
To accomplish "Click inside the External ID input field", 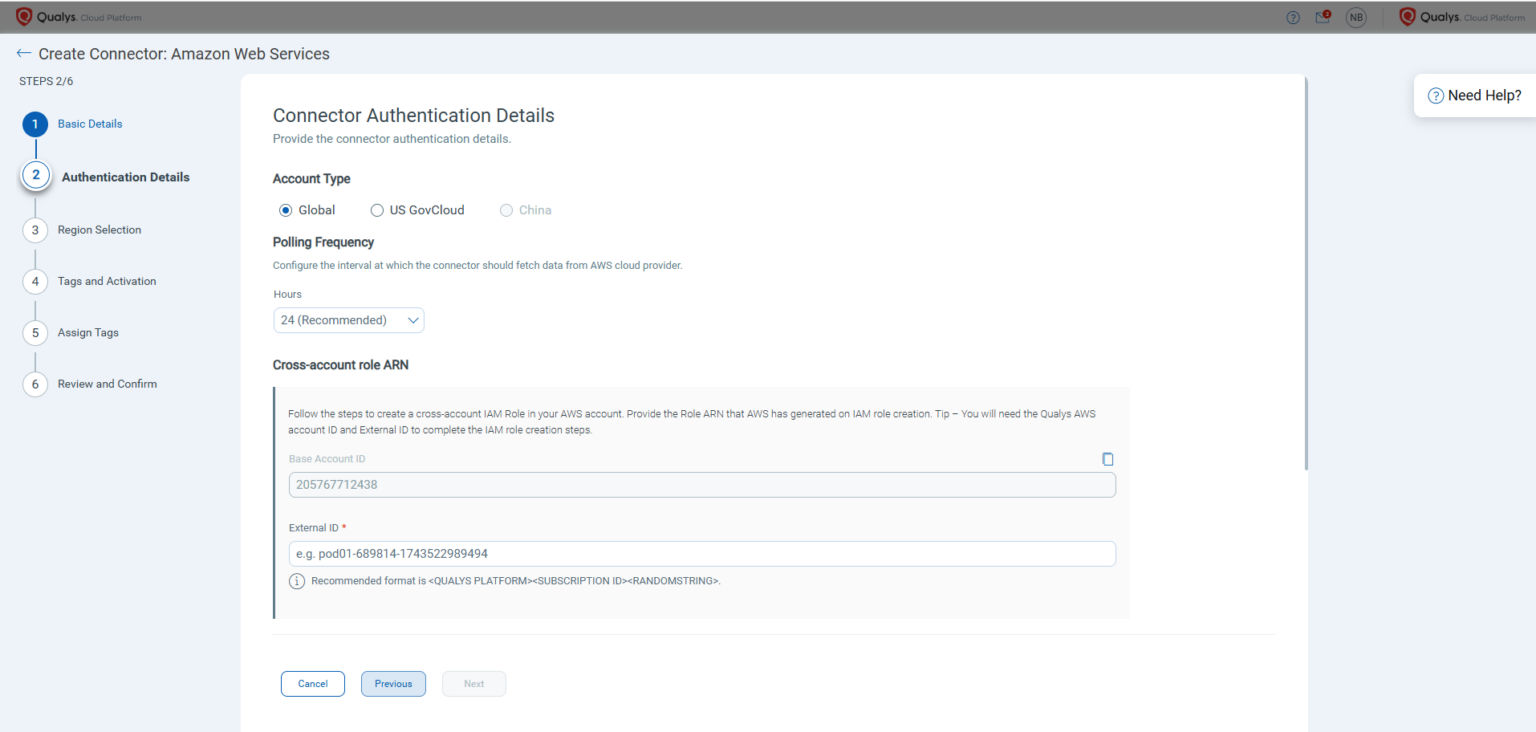I will (x=700, y=553).
